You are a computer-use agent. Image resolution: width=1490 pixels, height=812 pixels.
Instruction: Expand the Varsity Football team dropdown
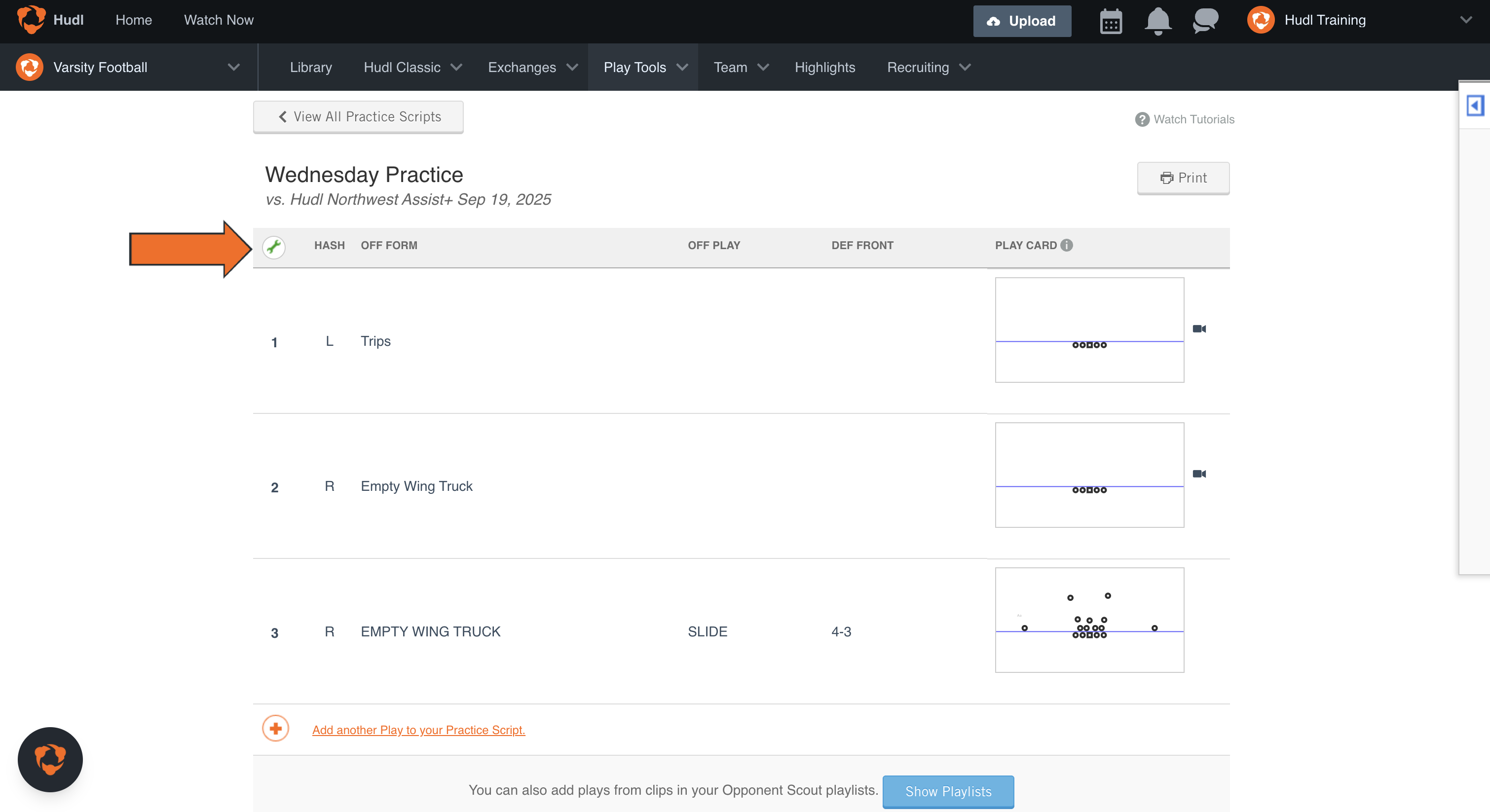click(234, 67)
